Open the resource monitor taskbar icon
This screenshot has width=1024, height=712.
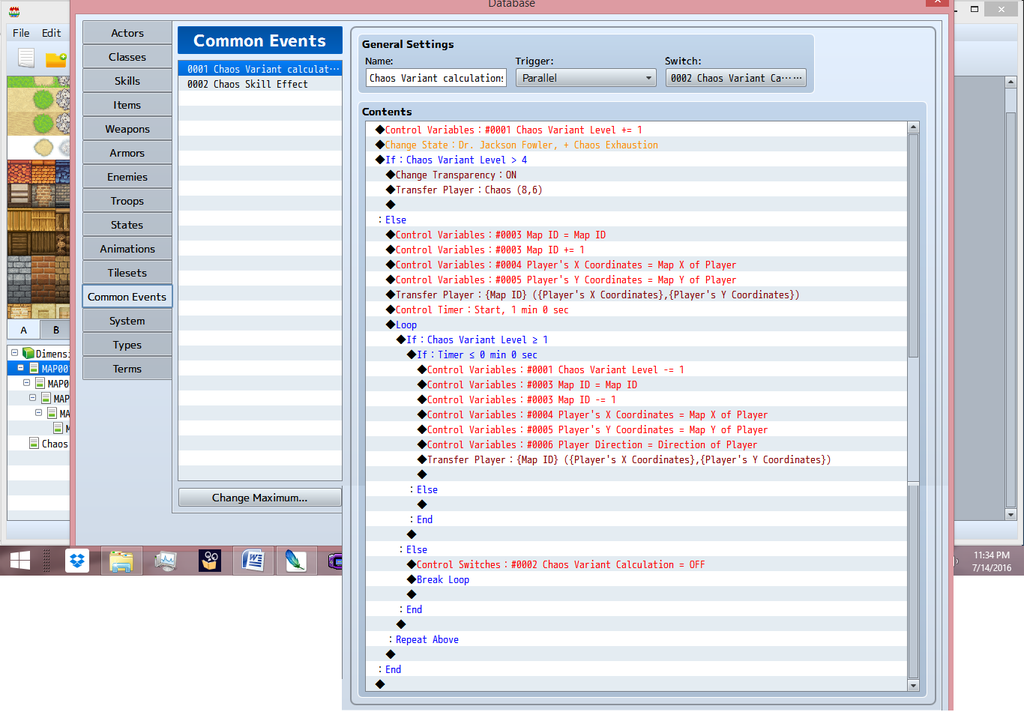pyautogui.click(x=165, y=561)
